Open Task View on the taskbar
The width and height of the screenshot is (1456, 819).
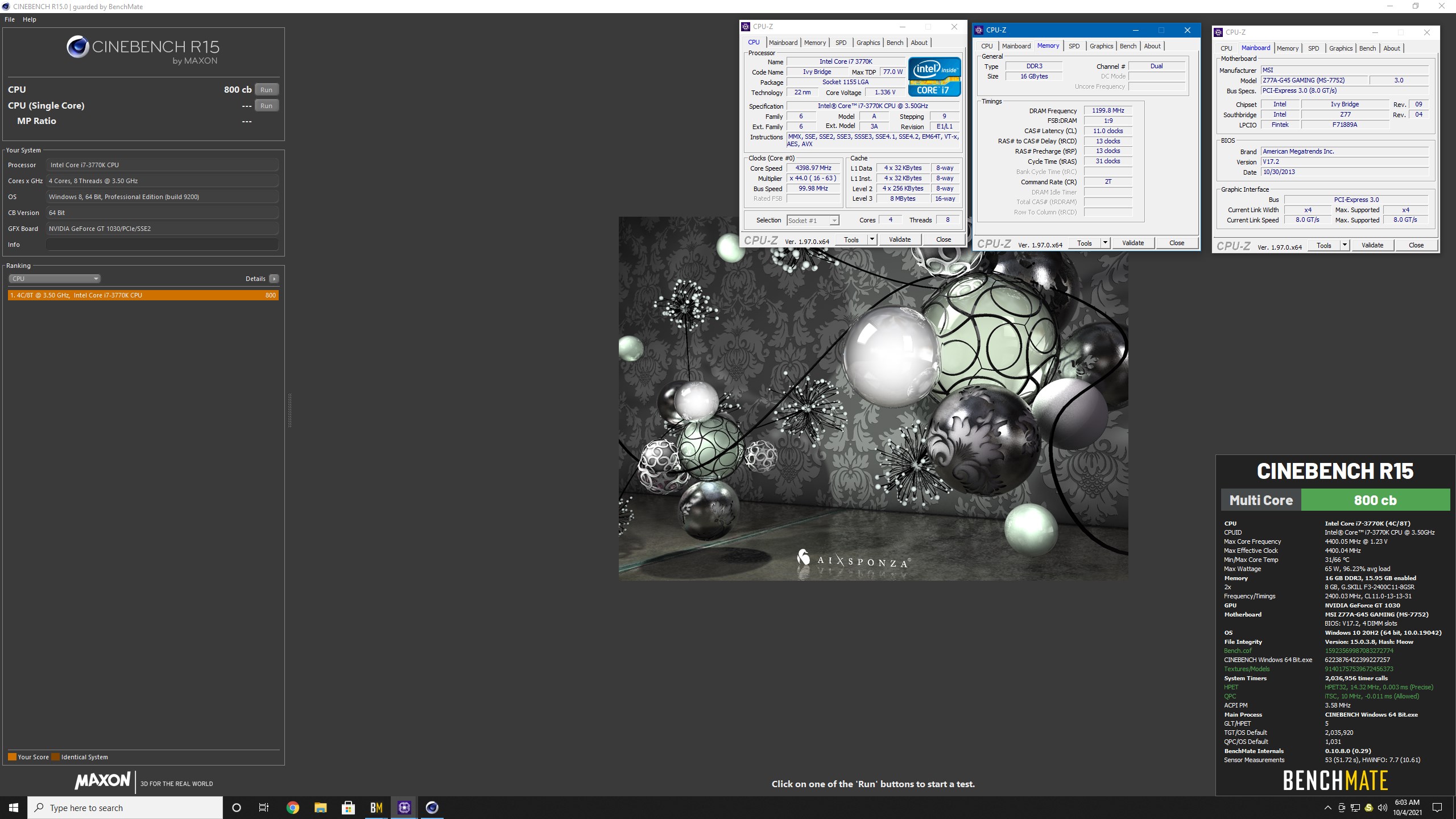(x=264, y=808)
